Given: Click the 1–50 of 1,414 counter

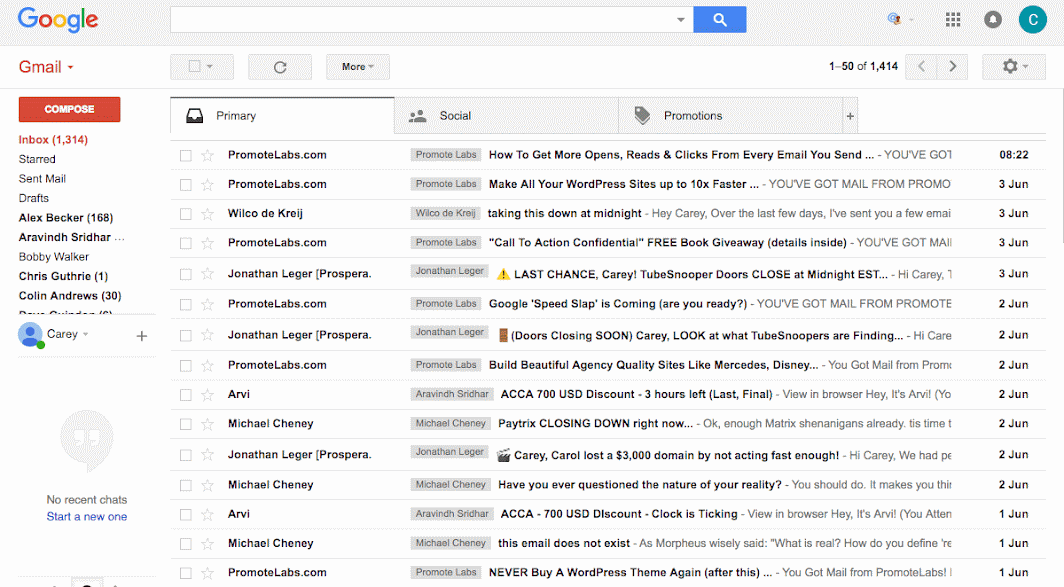Looking at the screenshot, I should [863, 67].
